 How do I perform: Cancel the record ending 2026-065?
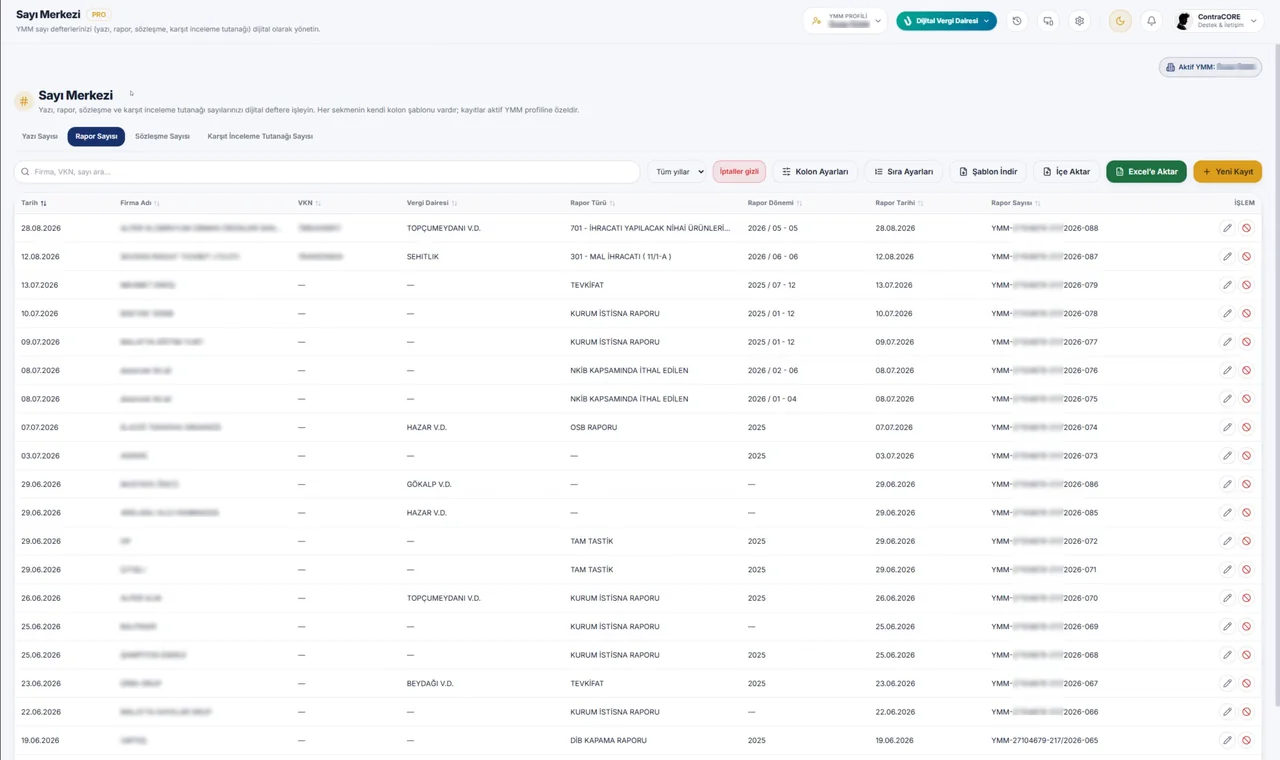[x=1246, y=740]
